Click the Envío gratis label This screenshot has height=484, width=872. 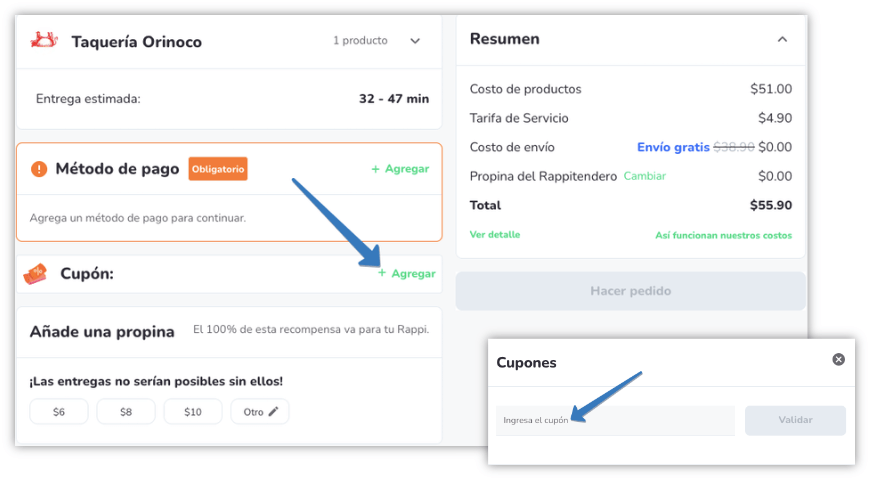[x=673, y=147]
